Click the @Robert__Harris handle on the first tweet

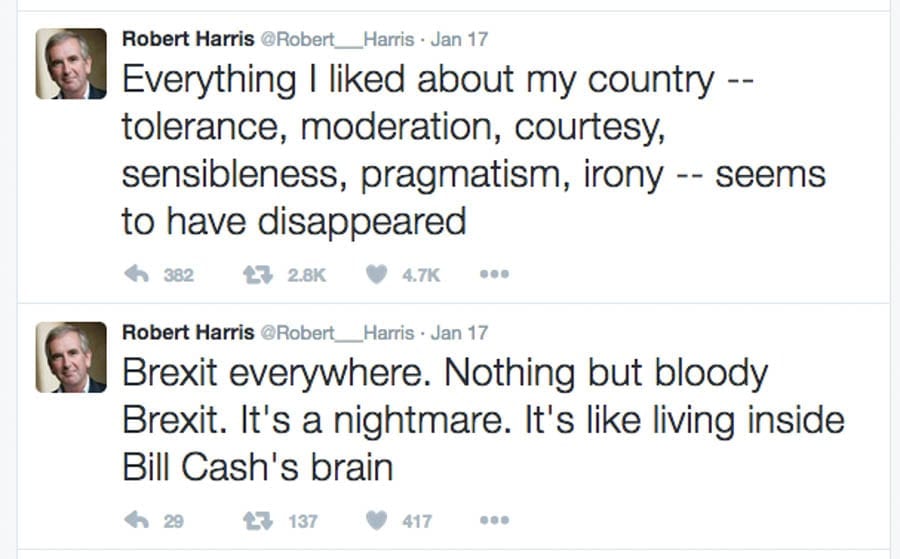[x=336, y=39]
